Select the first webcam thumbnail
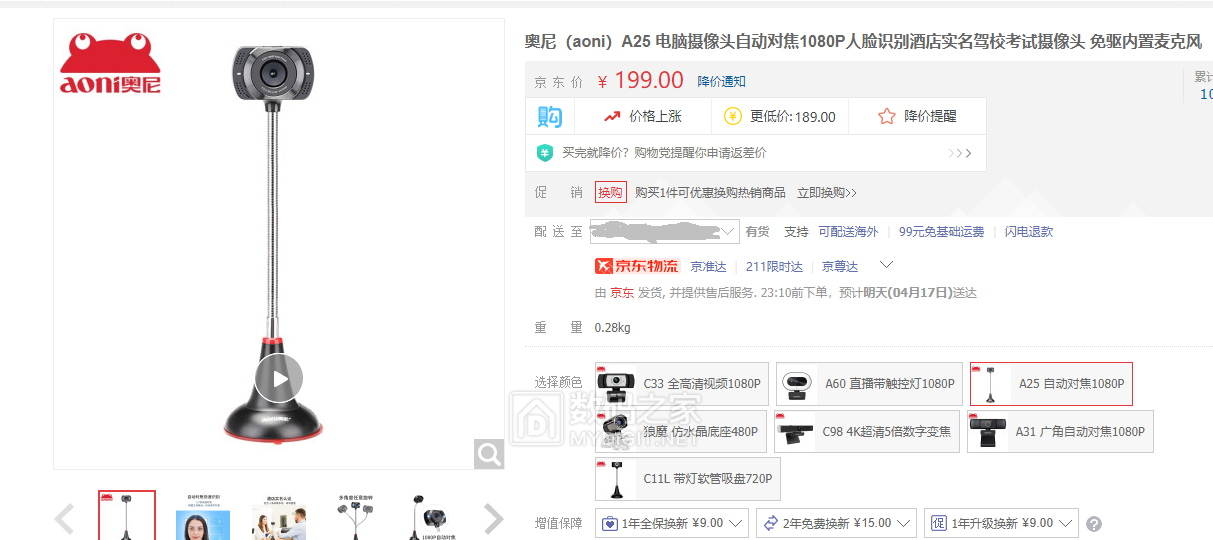1213x540 pixels. click(x=127, y=515)
